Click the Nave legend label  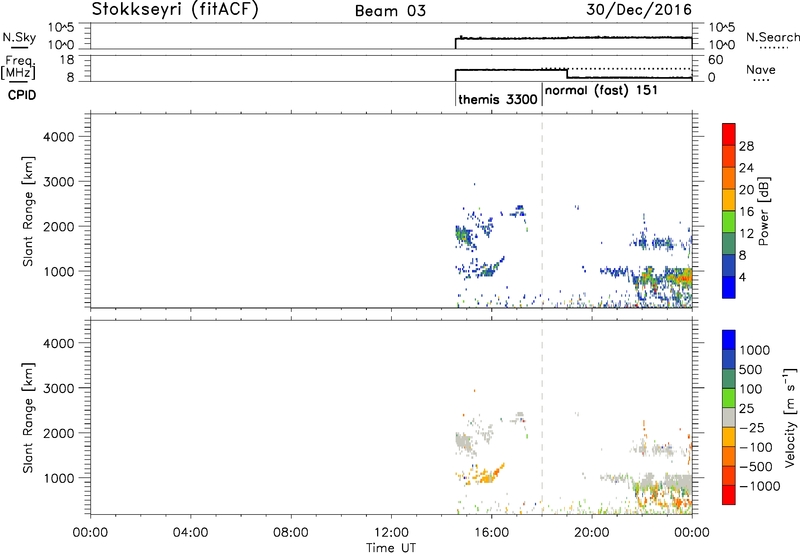point(761,69)
